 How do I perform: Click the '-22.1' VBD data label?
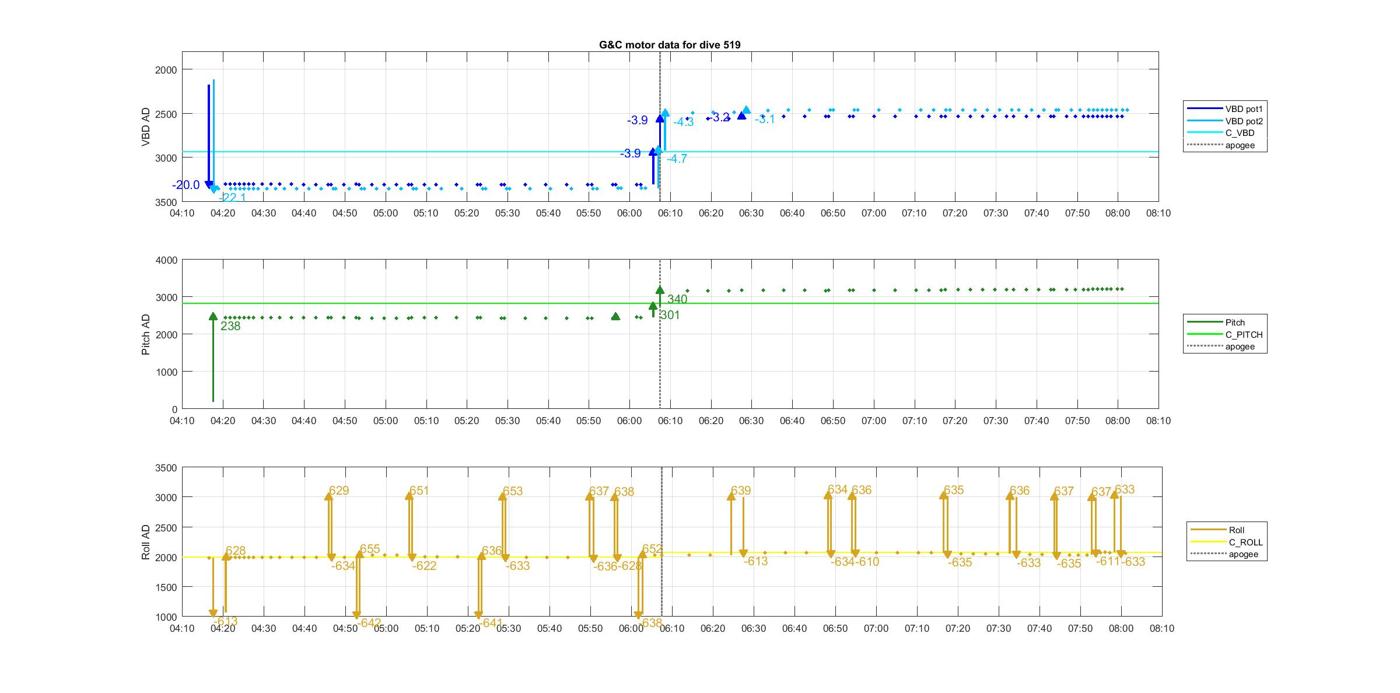[232, 198]
